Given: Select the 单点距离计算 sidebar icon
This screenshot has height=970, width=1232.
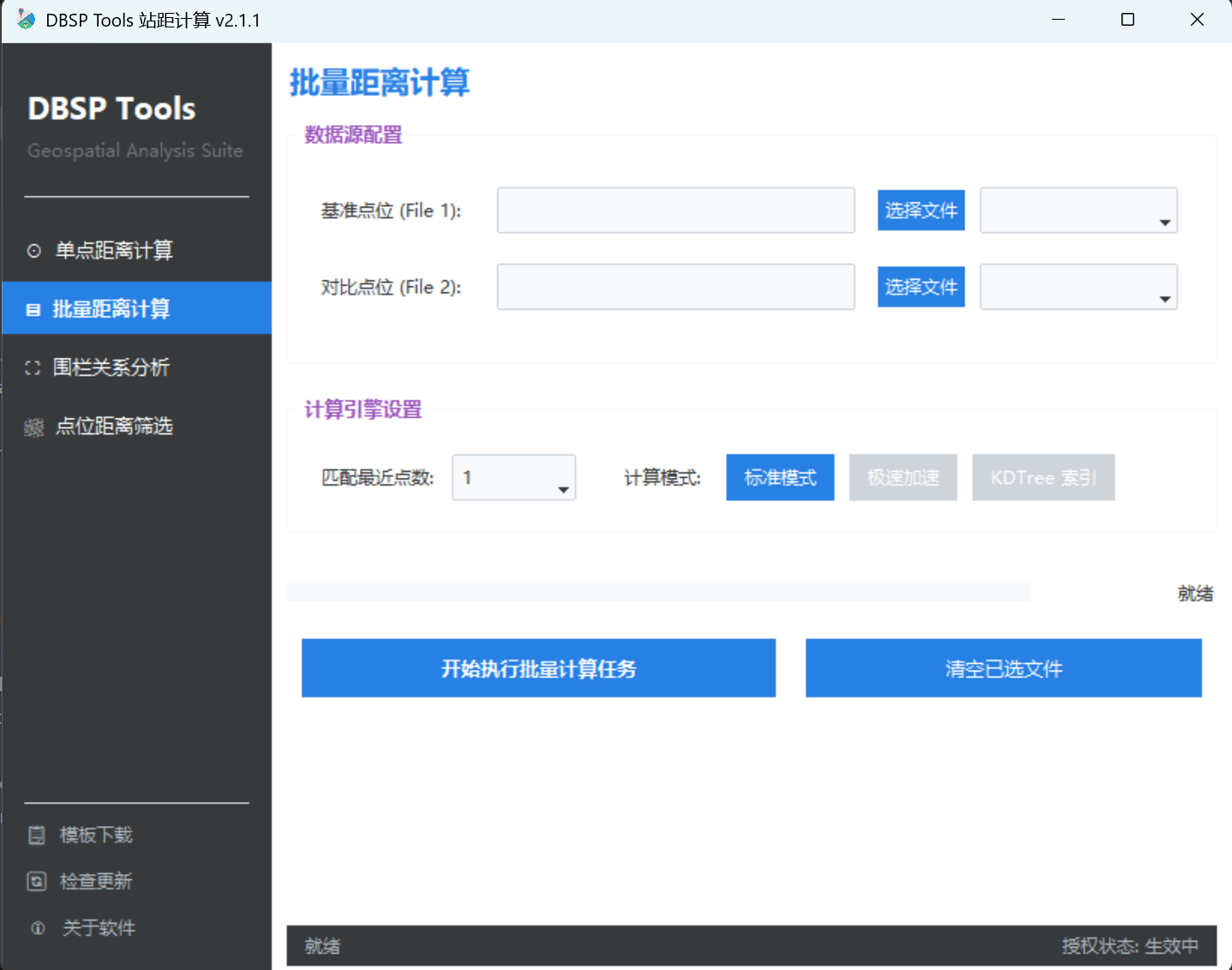Looking at the screenshot, I should point(34,250).
